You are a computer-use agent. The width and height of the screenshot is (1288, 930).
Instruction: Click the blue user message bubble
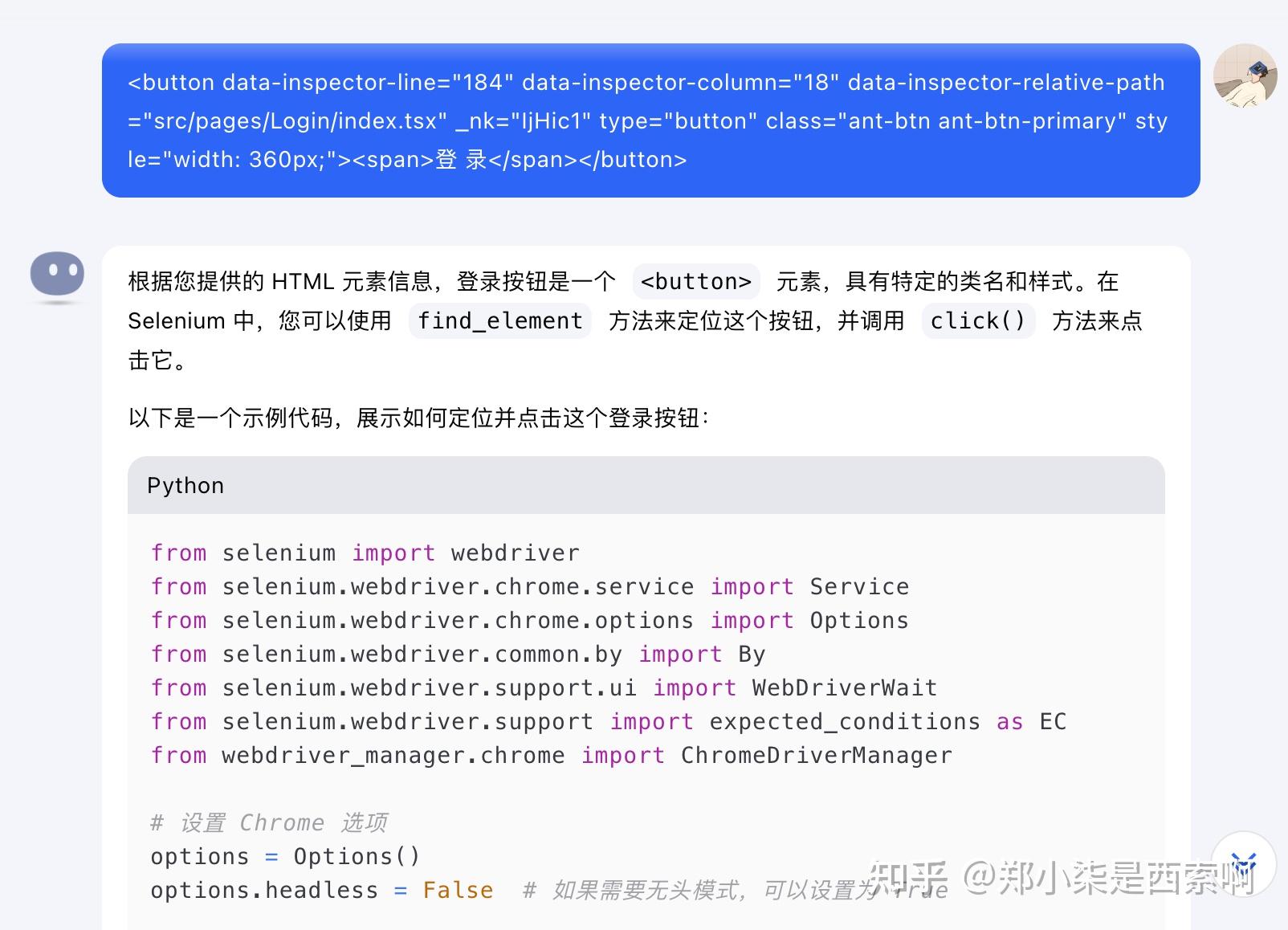650,120
